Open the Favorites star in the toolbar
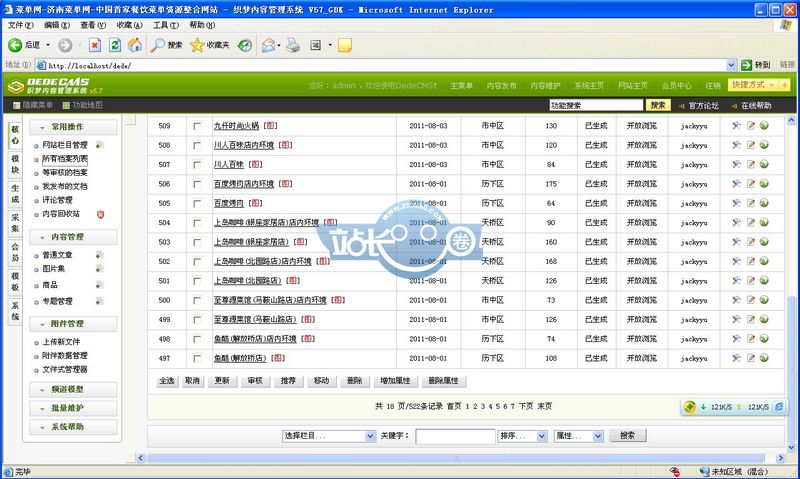800x479 pixels. tap(197, 45)
